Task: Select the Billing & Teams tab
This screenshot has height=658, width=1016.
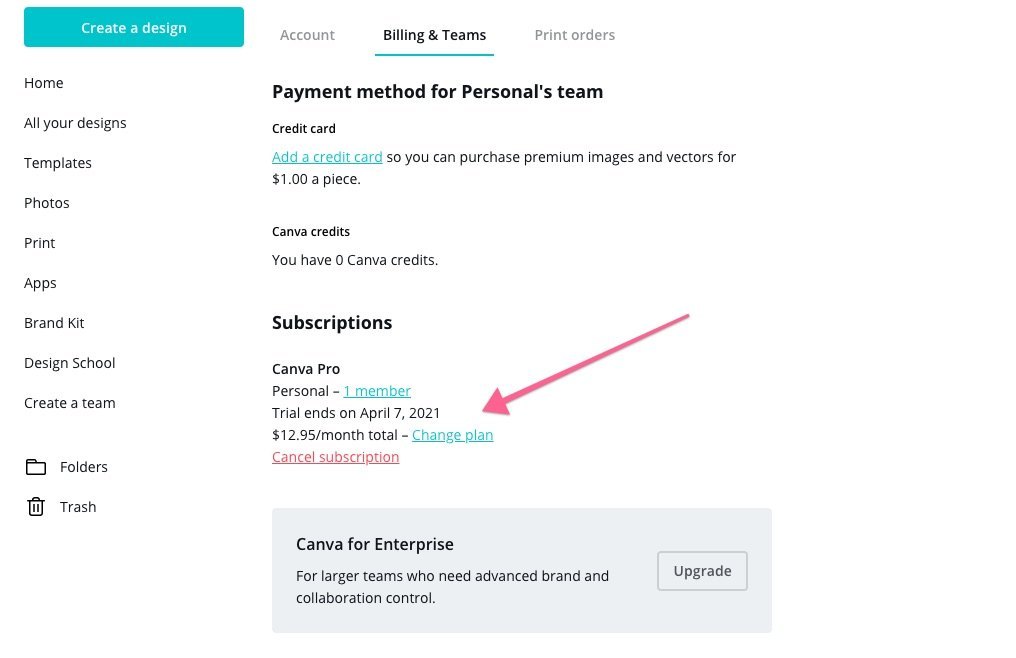Action: (434, 35)
